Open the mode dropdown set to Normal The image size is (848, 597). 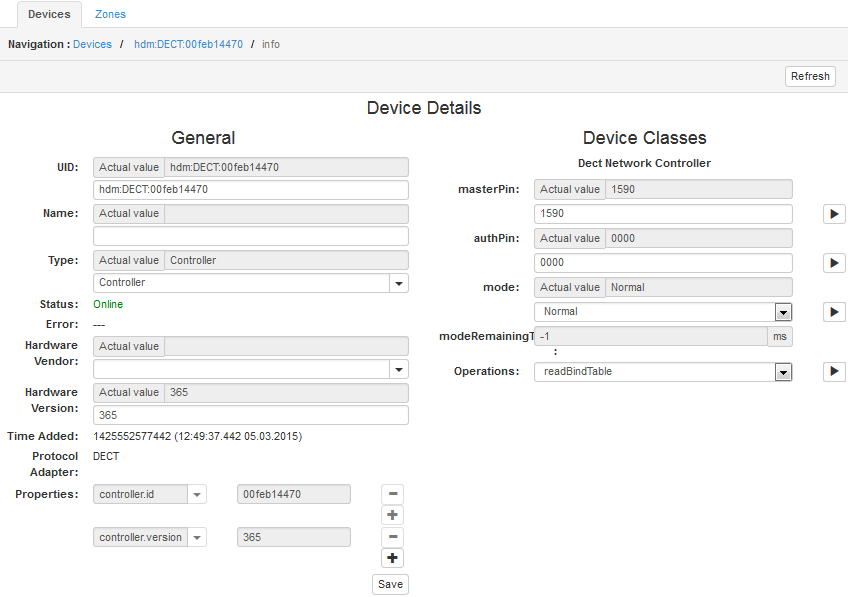pyautogui.click(x=783, y=311)
